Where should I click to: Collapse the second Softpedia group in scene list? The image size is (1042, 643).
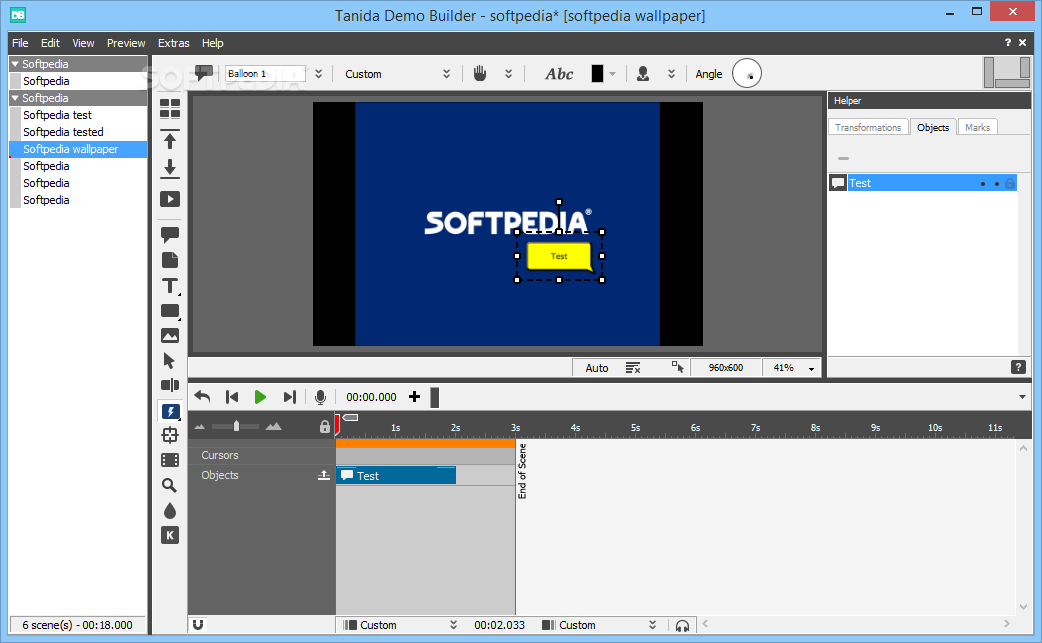[15, 98]
